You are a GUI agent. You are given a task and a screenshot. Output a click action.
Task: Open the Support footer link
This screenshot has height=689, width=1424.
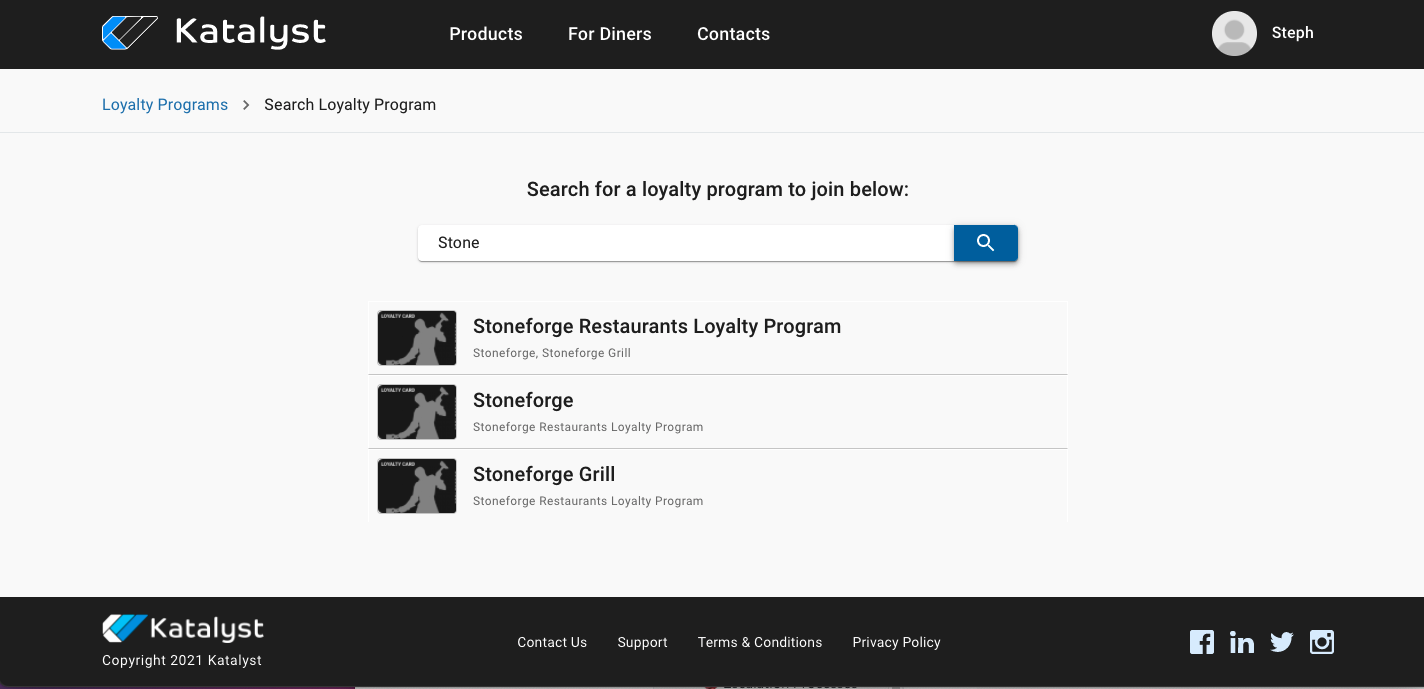pyautogui.click(x=642, y=642)
